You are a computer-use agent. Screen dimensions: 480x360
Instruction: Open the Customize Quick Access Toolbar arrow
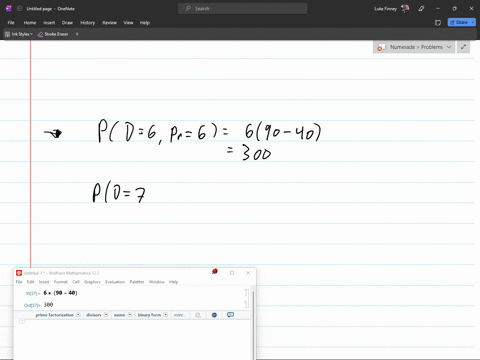pyautogui.click(x=77, y=34)
